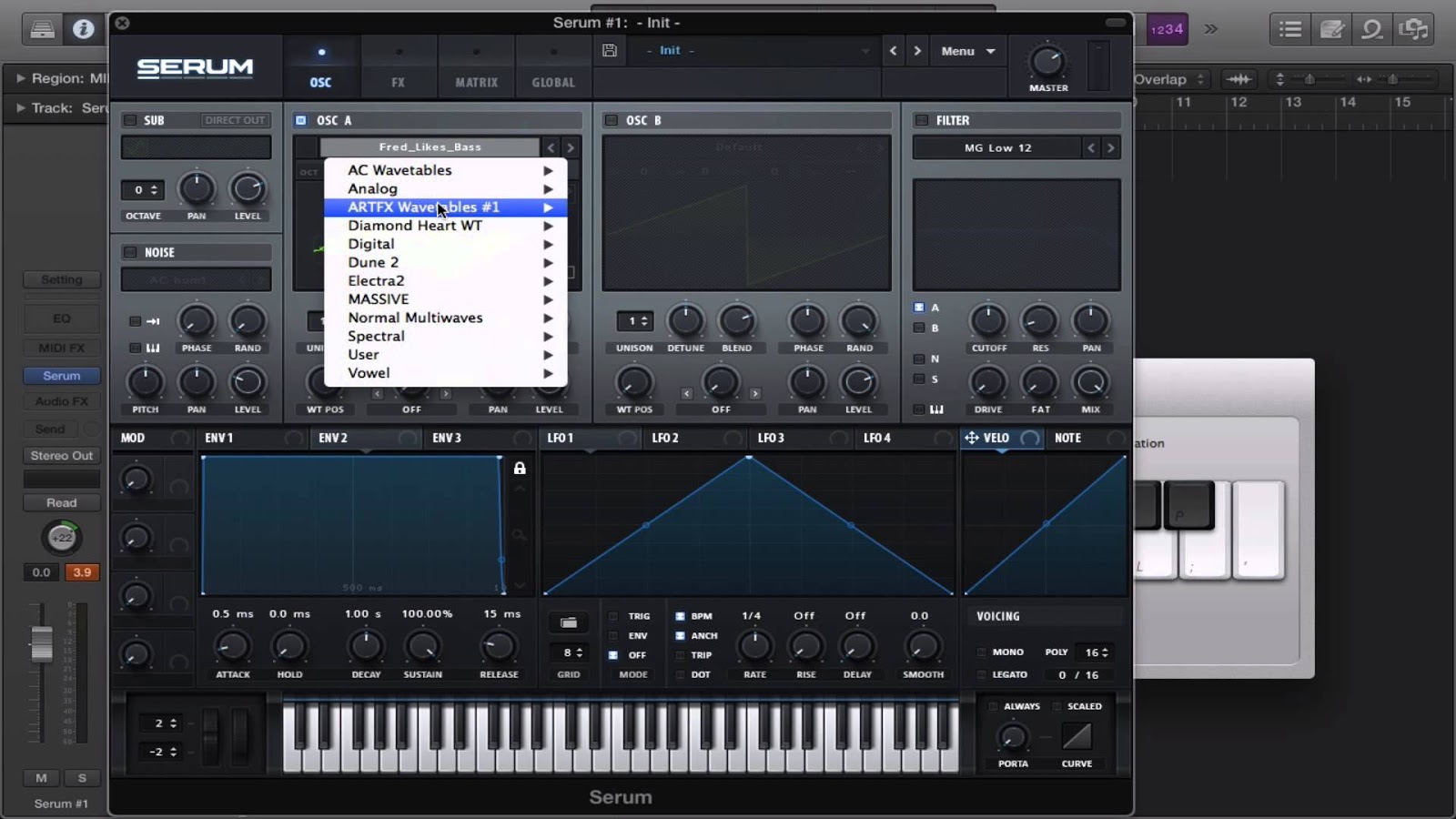Select previous OSC A wavetable arrow

pos(551,147)
